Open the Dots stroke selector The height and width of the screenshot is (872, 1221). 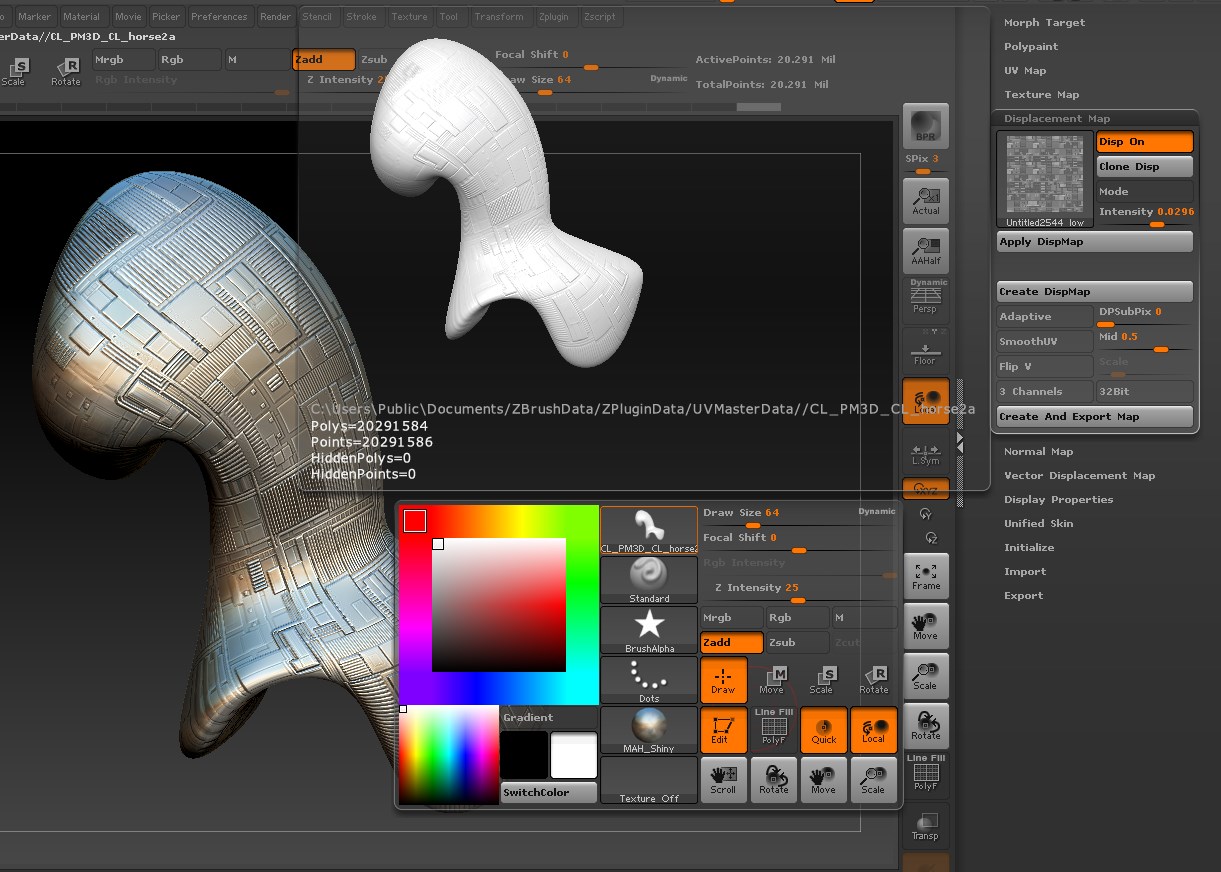click(x=649, y=680)
